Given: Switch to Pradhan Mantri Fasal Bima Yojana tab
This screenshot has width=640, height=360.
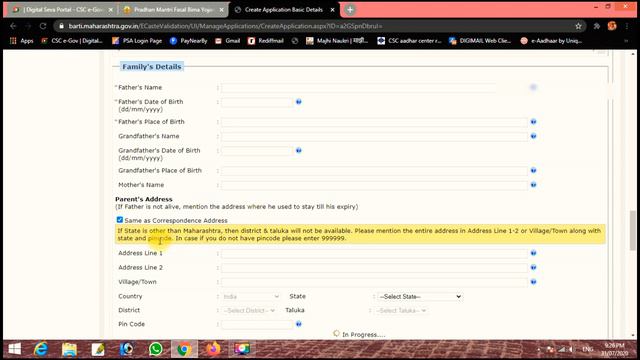Looking at the screenshot, I should coord(173,9).
